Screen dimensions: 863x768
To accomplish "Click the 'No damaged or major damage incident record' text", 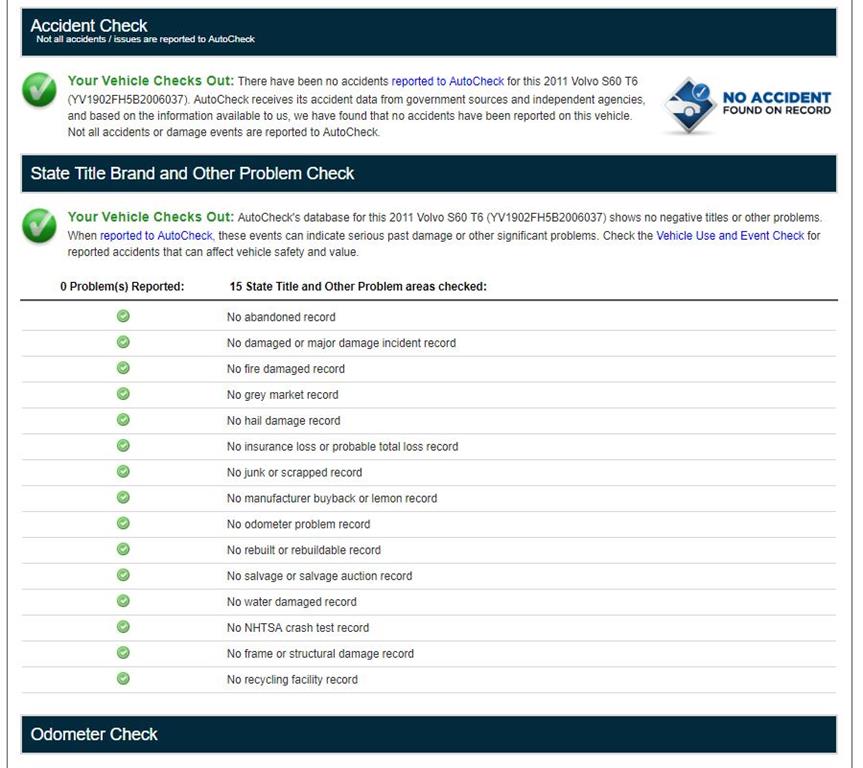I will [341, 343].
